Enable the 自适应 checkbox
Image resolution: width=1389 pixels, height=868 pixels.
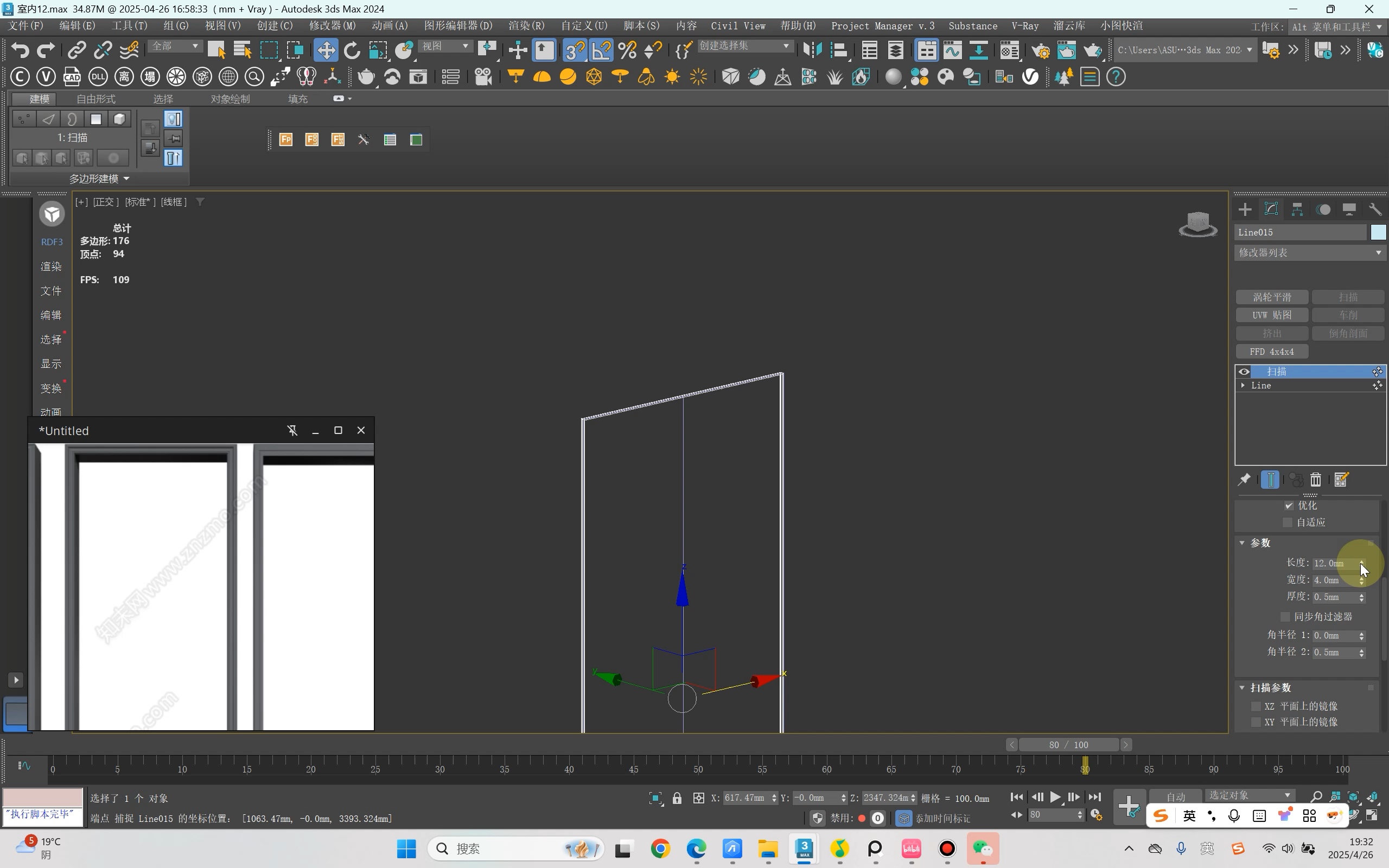point(1289,521)
